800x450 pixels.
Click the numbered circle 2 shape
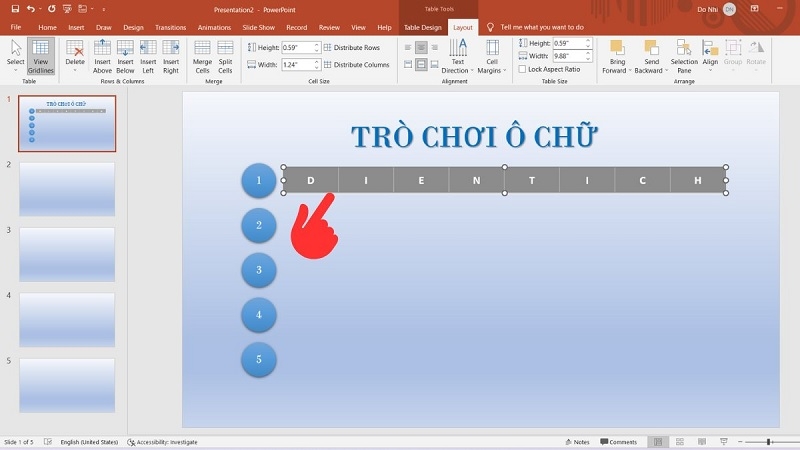click(x=259, y=225)
